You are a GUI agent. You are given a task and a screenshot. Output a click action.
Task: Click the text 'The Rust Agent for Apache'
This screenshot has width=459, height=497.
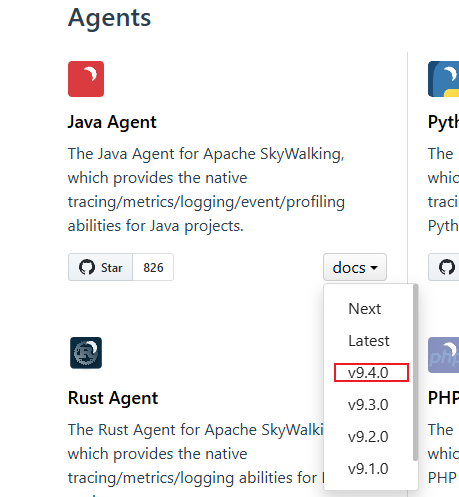(163, 430)
